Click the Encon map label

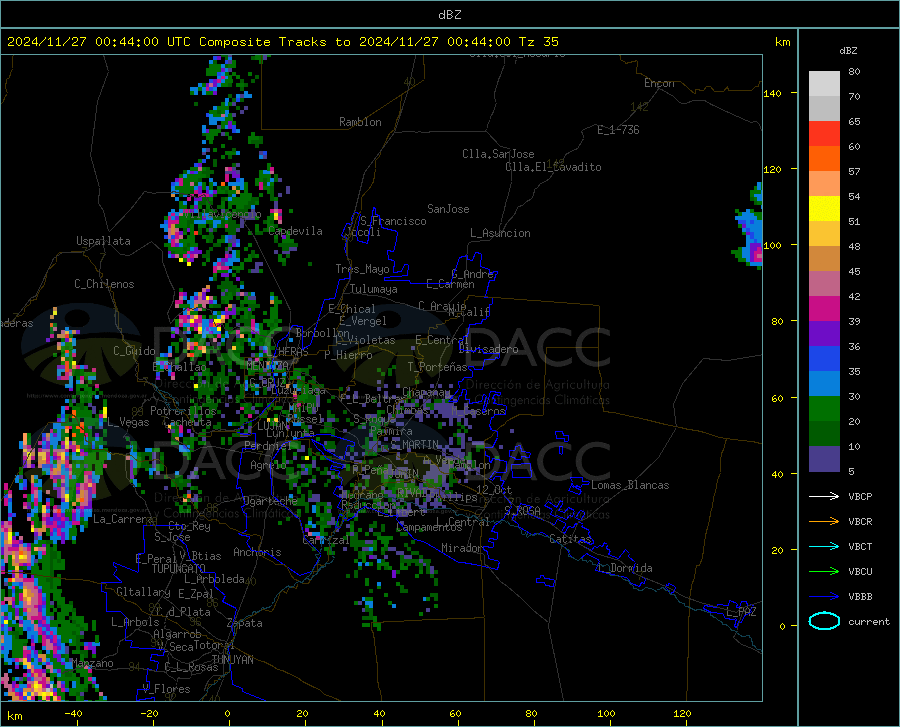[x=659, y=83]
